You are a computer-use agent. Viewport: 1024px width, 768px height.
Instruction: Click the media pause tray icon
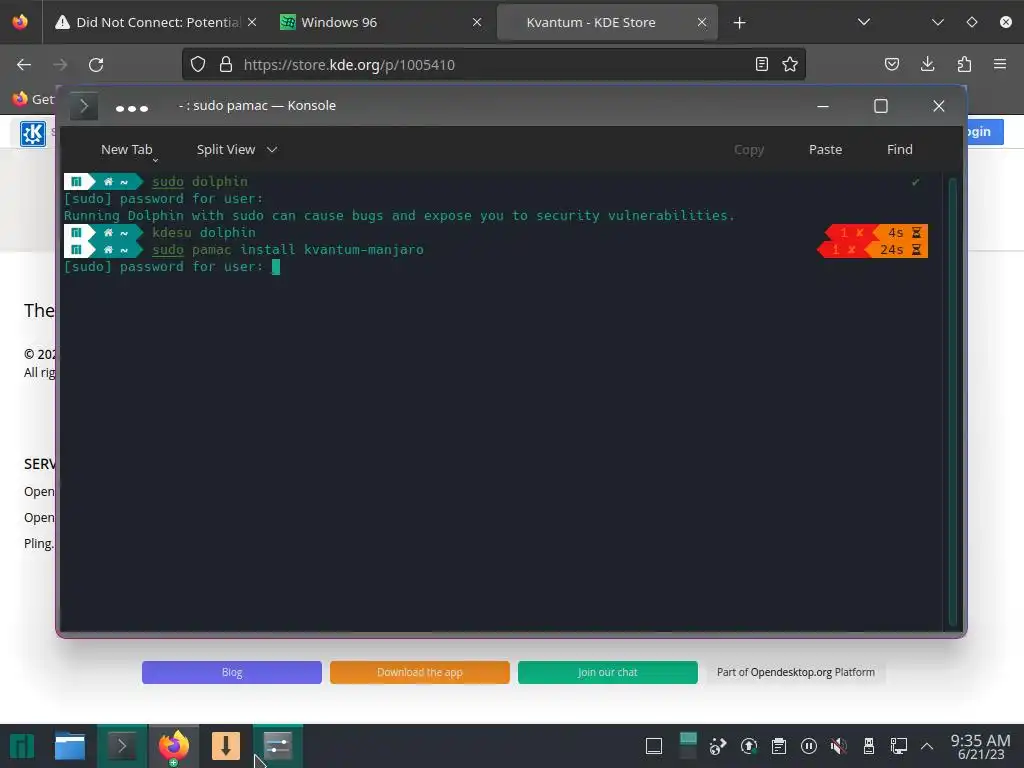coord(808,746)
